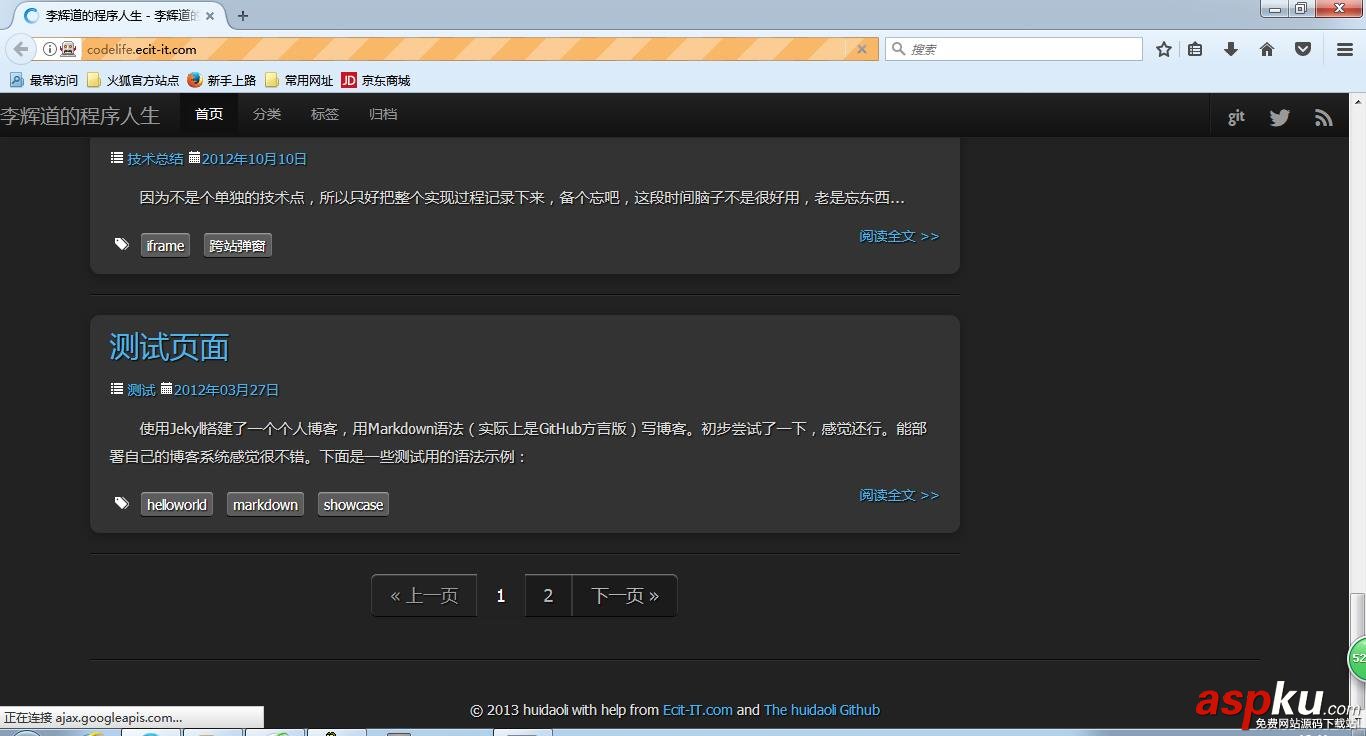This screenshot has width=1366, height=736.
Task: Open the Downloads icon in browser toolbar
Action: coord(1231,48)
